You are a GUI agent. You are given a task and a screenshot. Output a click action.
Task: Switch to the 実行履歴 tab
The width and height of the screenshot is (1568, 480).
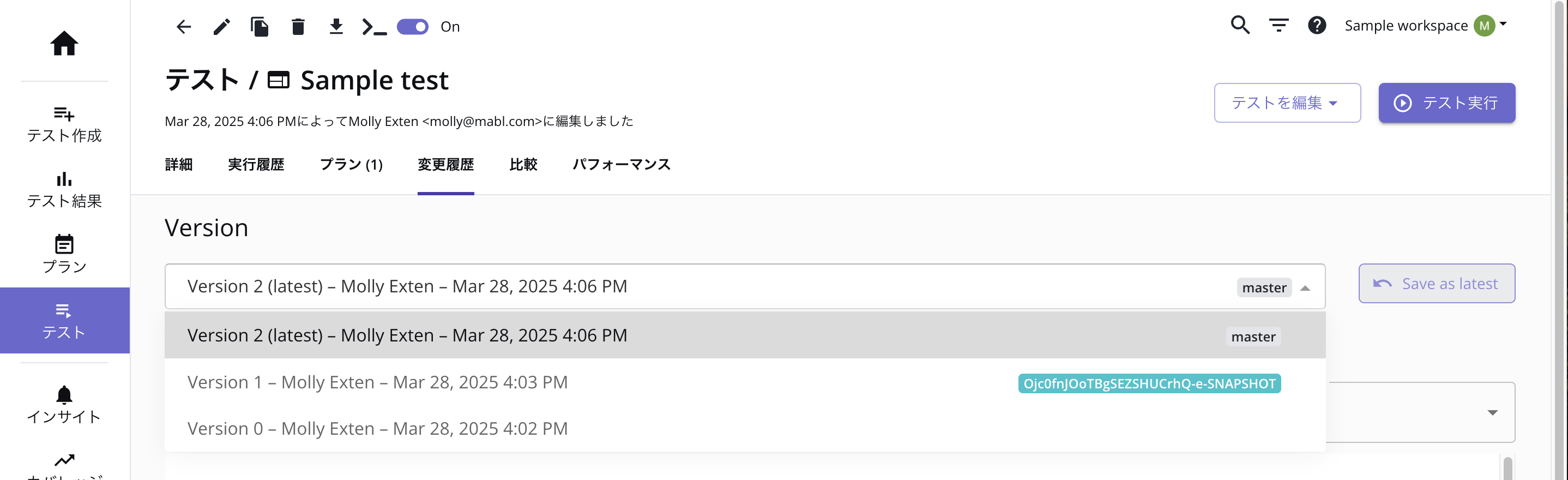pos(256,165)
